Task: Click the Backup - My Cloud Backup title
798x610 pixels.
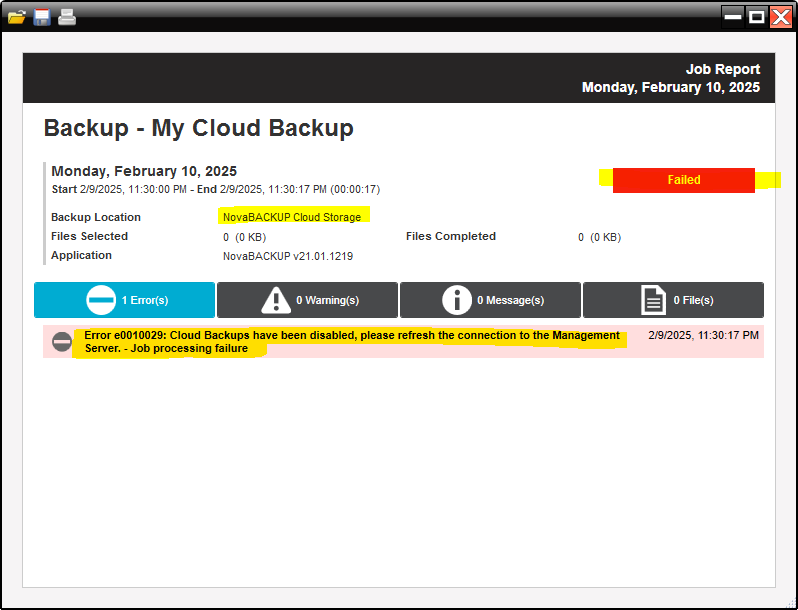Action: (x=198, y=128)
